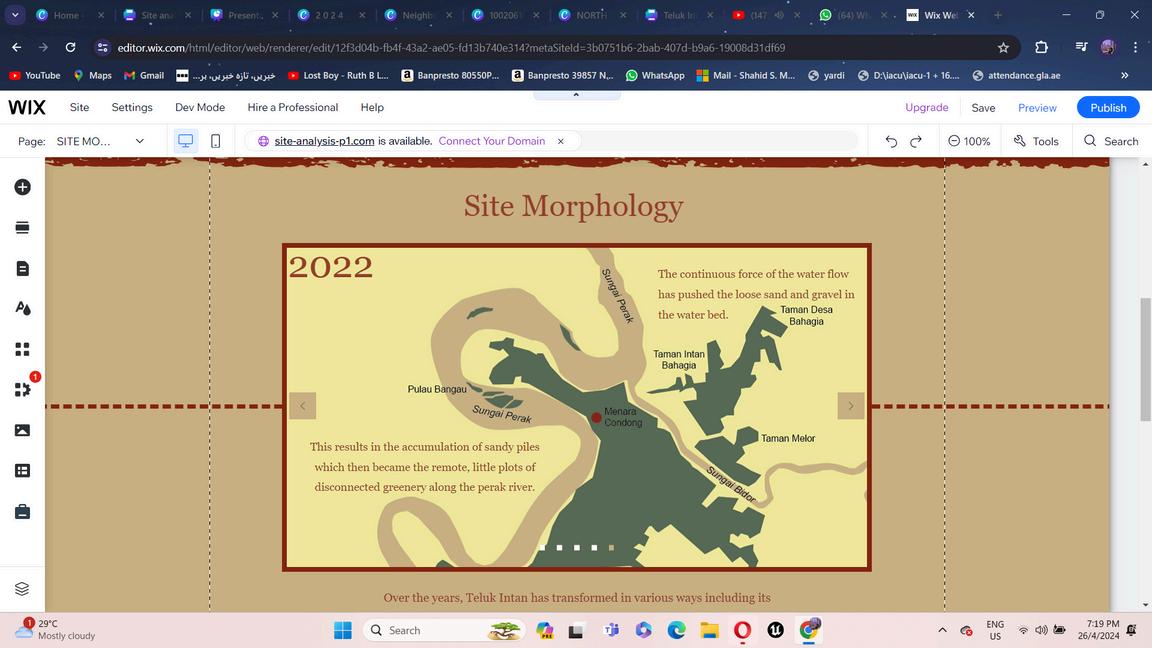
Task: Show more bookmarks chevron
Action: pyautogui.click(x=1125, y=75)
